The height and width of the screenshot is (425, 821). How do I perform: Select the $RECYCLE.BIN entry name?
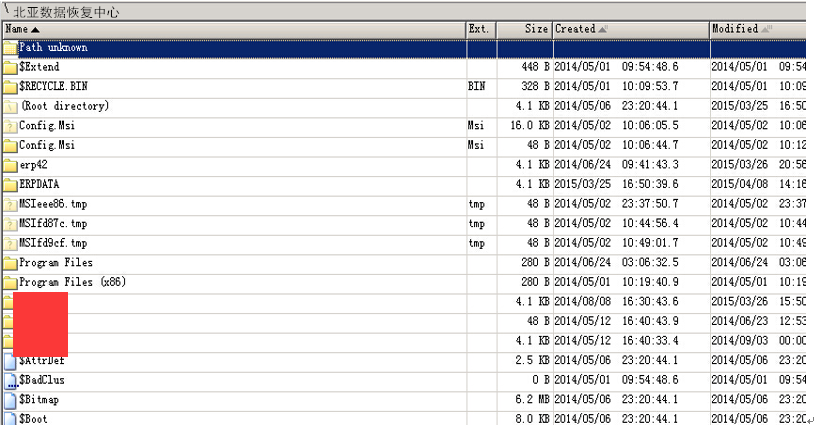pos(53,86)
